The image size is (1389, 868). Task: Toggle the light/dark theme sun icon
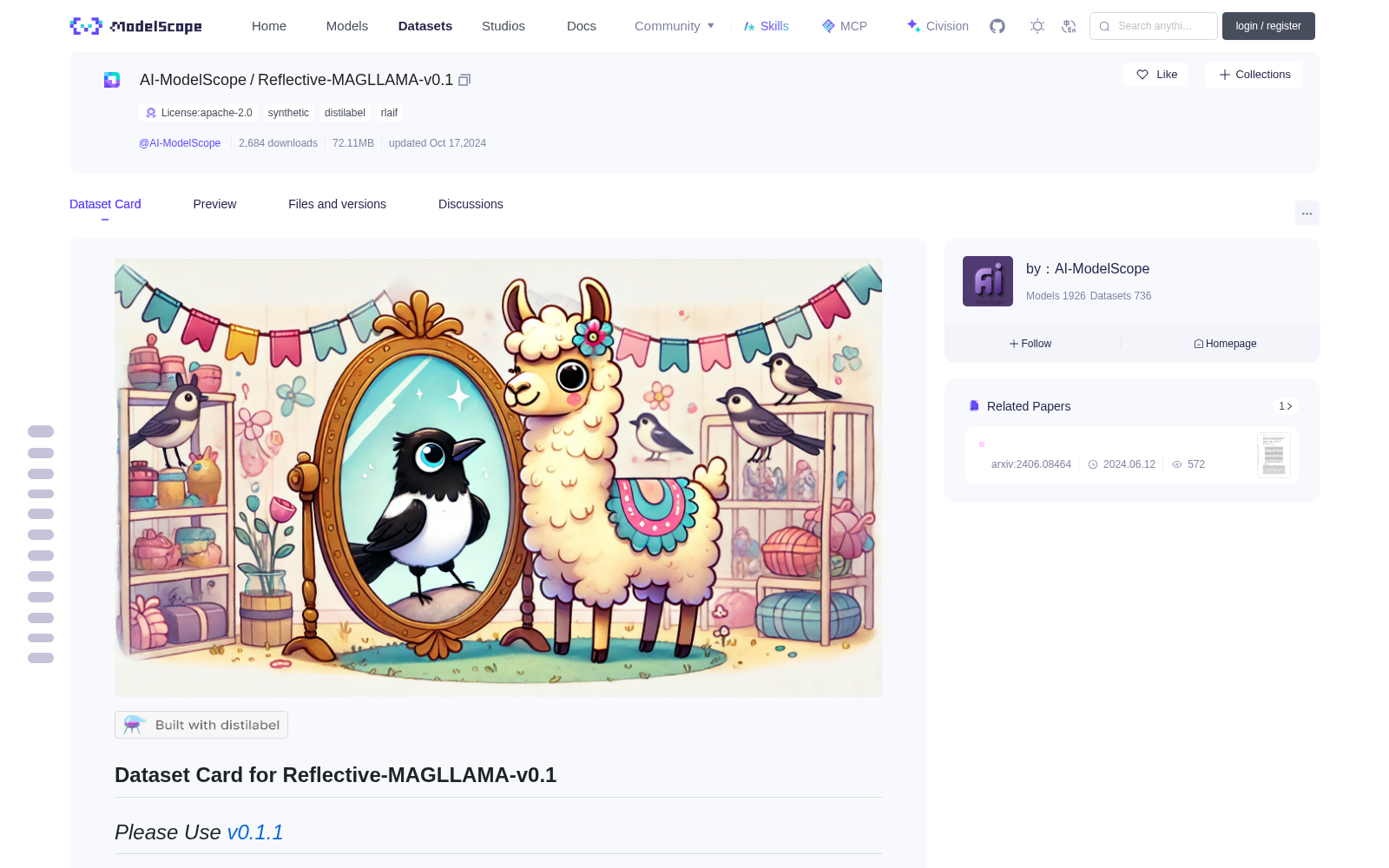coord(1037,26)
